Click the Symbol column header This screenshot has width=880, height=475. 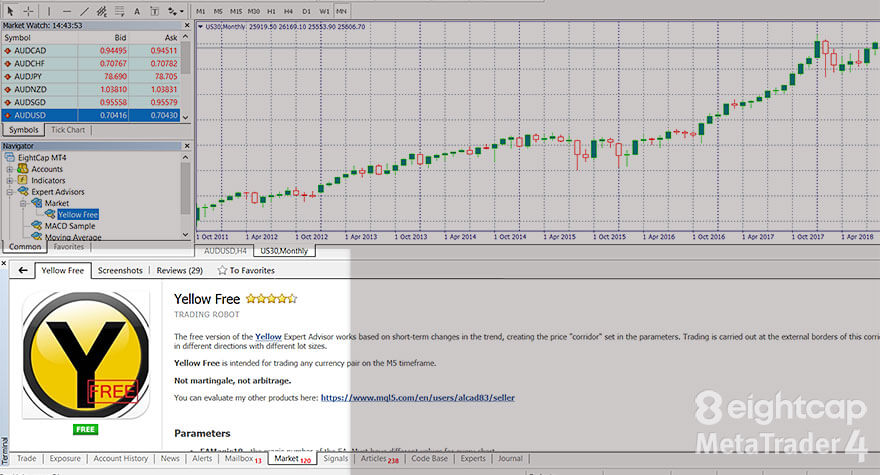point(40,38)
